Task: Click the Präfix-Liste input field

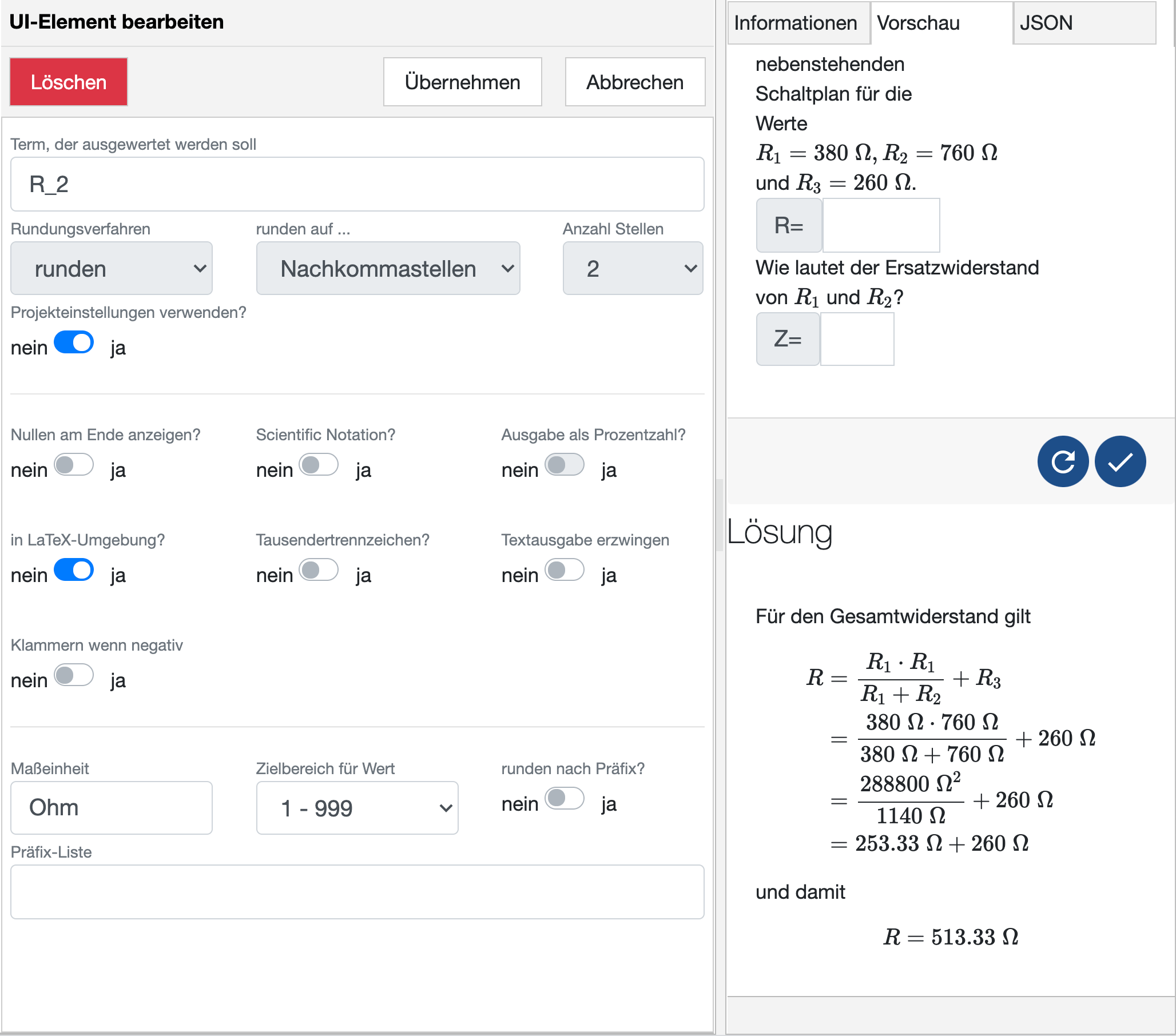Action: click(x=357, y=891)
